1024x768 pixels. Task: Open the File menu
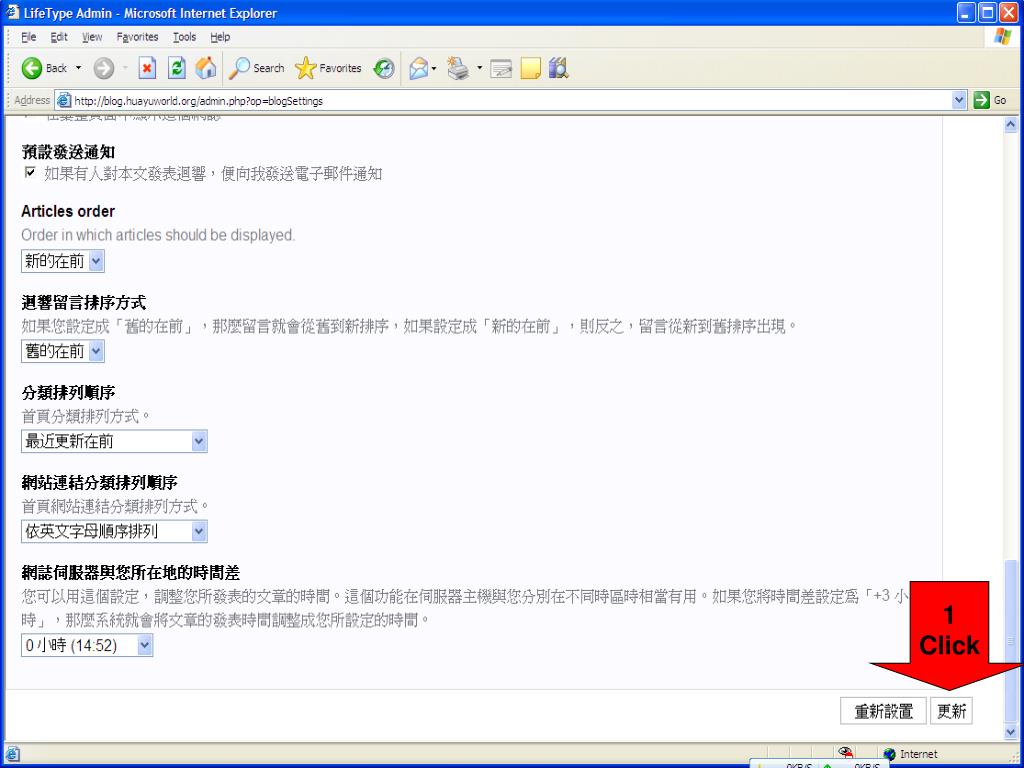click(29, 37)
